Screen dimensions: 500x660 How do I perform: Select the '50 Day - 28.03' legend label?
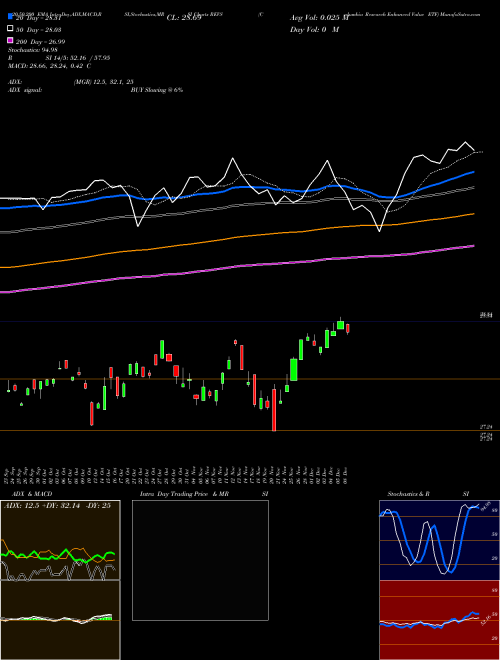[38, 29]
